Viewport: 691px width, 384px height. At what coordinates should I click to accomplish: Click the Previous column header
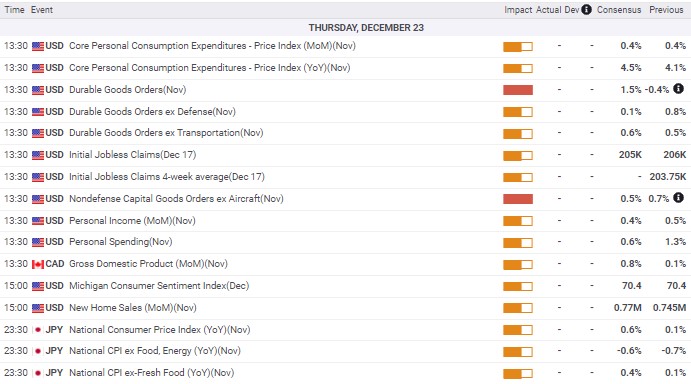click(666, 10)
